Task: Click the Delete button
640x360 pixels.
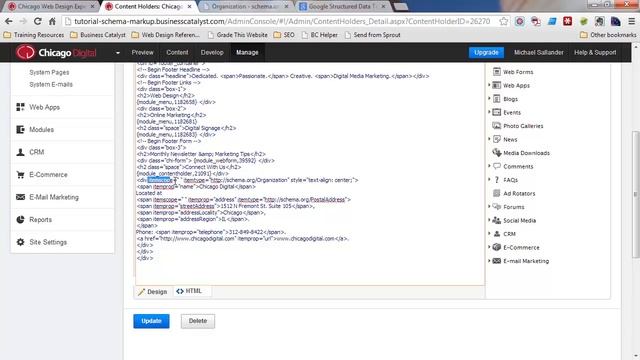Action: pos(198,321)
